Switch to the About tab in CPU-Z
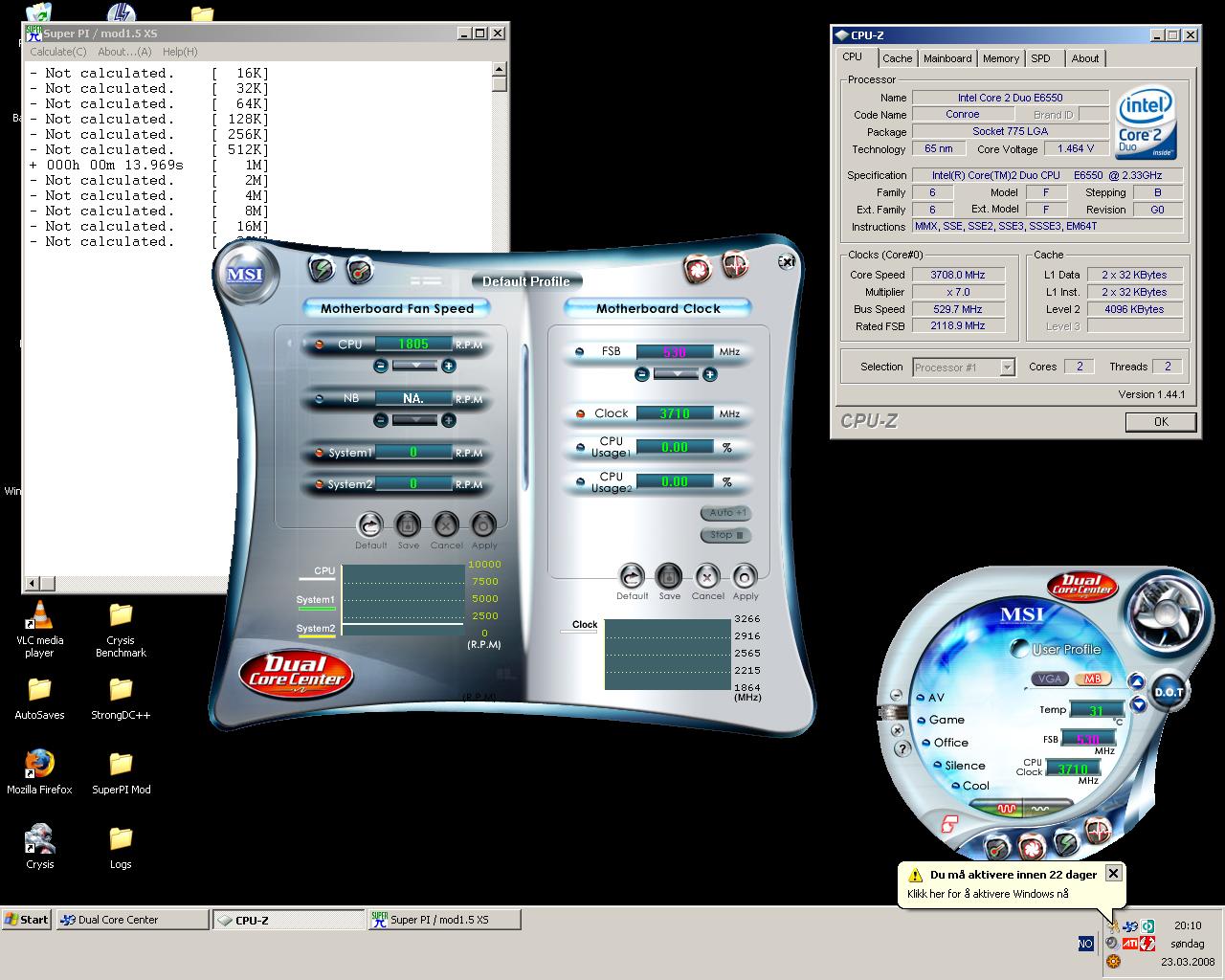Image resolution: width=1225 pixels, height=980 pixels. (1085, 58)
